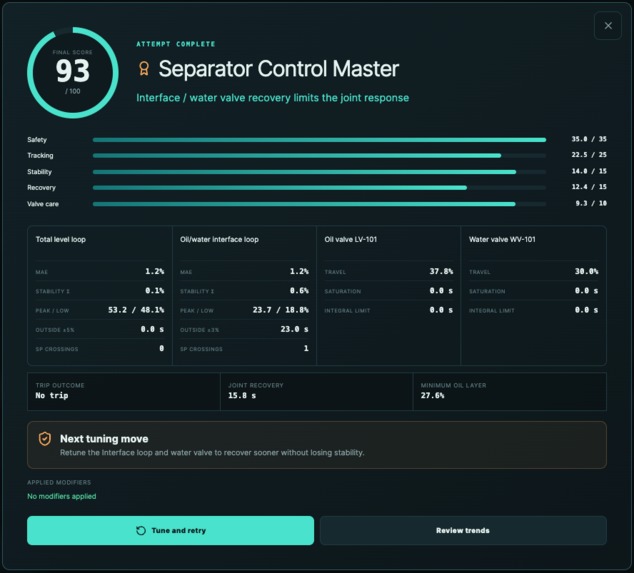The width and height of the screenshot is (634, 573).
Task: Click the Valve care score 9.3 / 10
Action: tap(591, 203)
